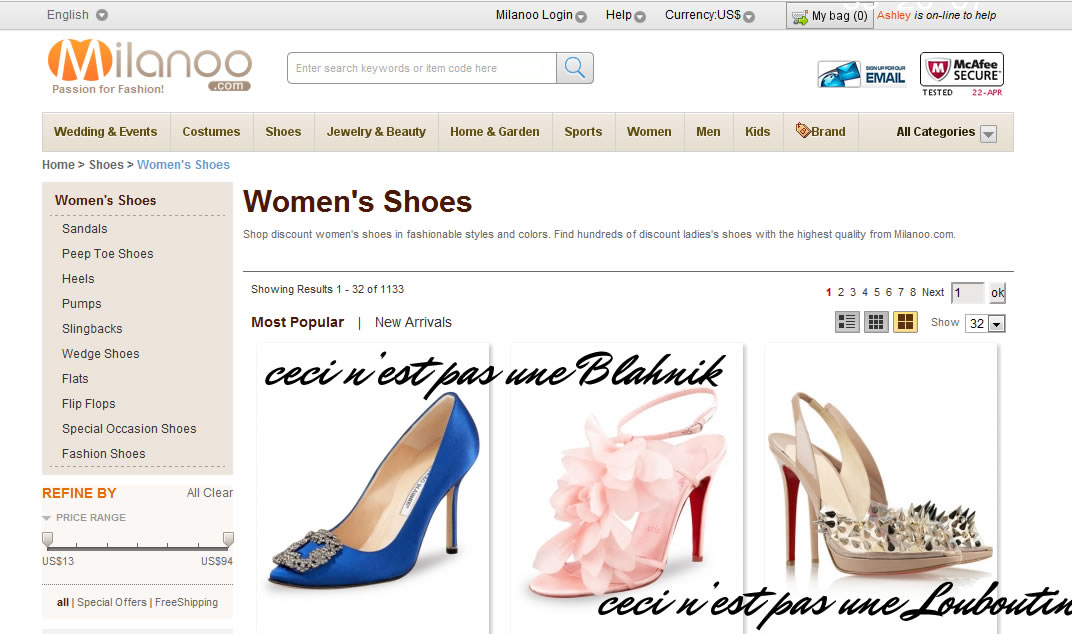The width and height of the screenshot is (1072, 634).
Task: Open Sandals category in sidebar
Action: 85,228
